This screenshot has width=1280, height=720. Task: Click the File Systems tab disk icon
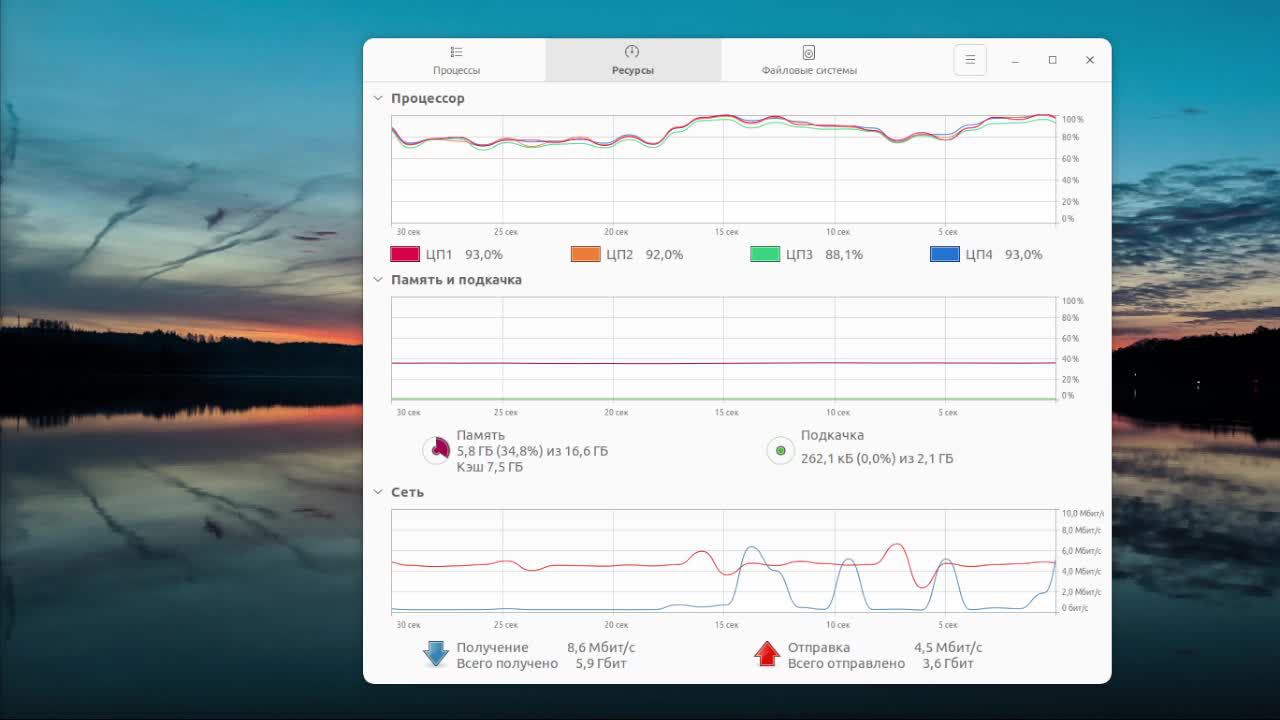(809, 52)
